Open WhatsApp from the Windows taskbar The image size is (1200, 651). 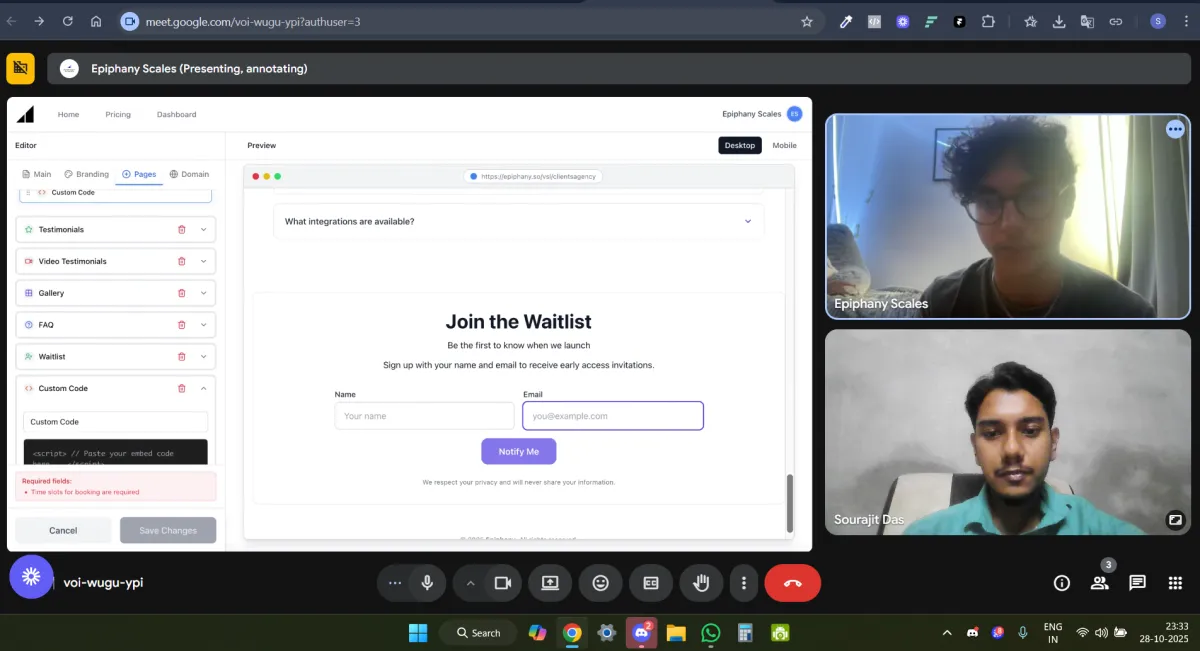[x=710, y=632]
